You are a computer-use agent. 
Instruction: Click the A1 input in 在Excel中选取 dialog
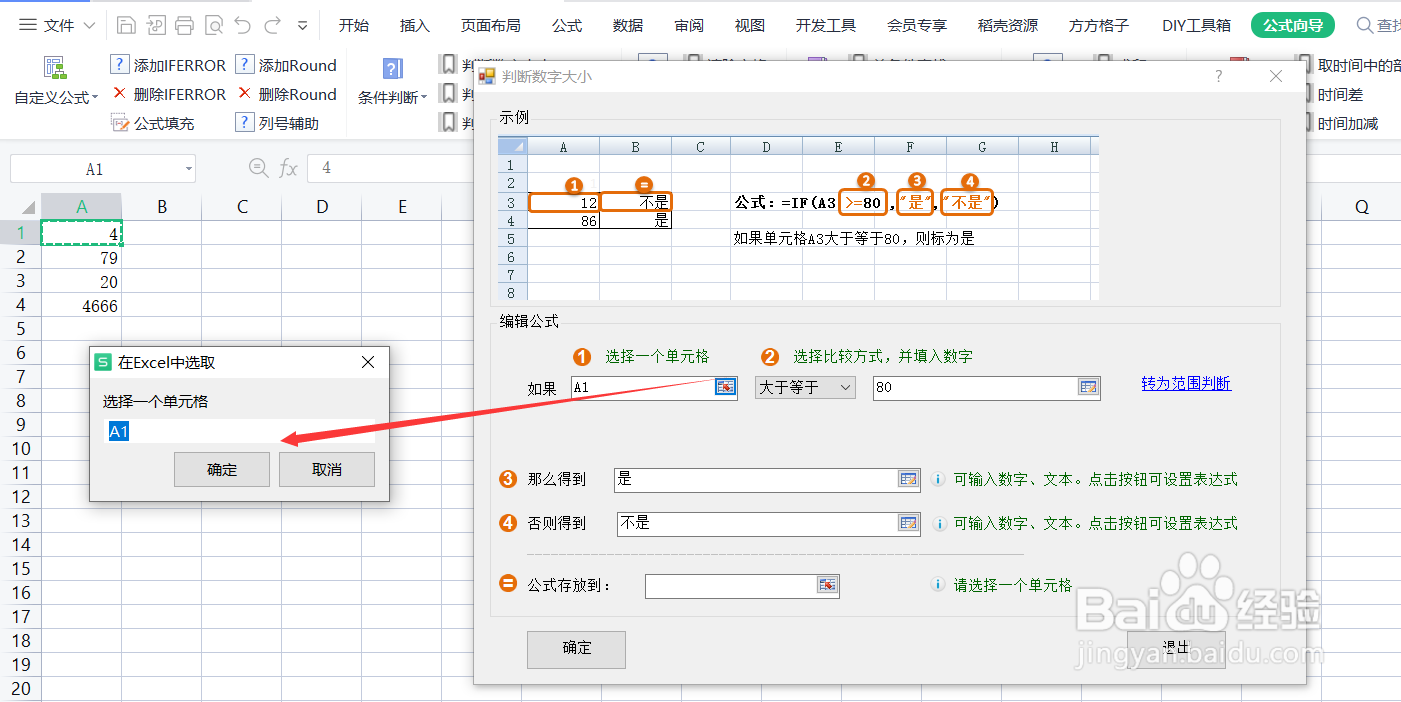[240, 431]
